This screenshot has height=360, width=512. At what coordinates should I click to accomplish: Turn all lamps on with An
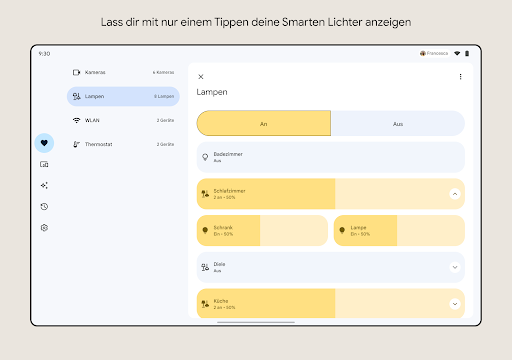point(264,124)
